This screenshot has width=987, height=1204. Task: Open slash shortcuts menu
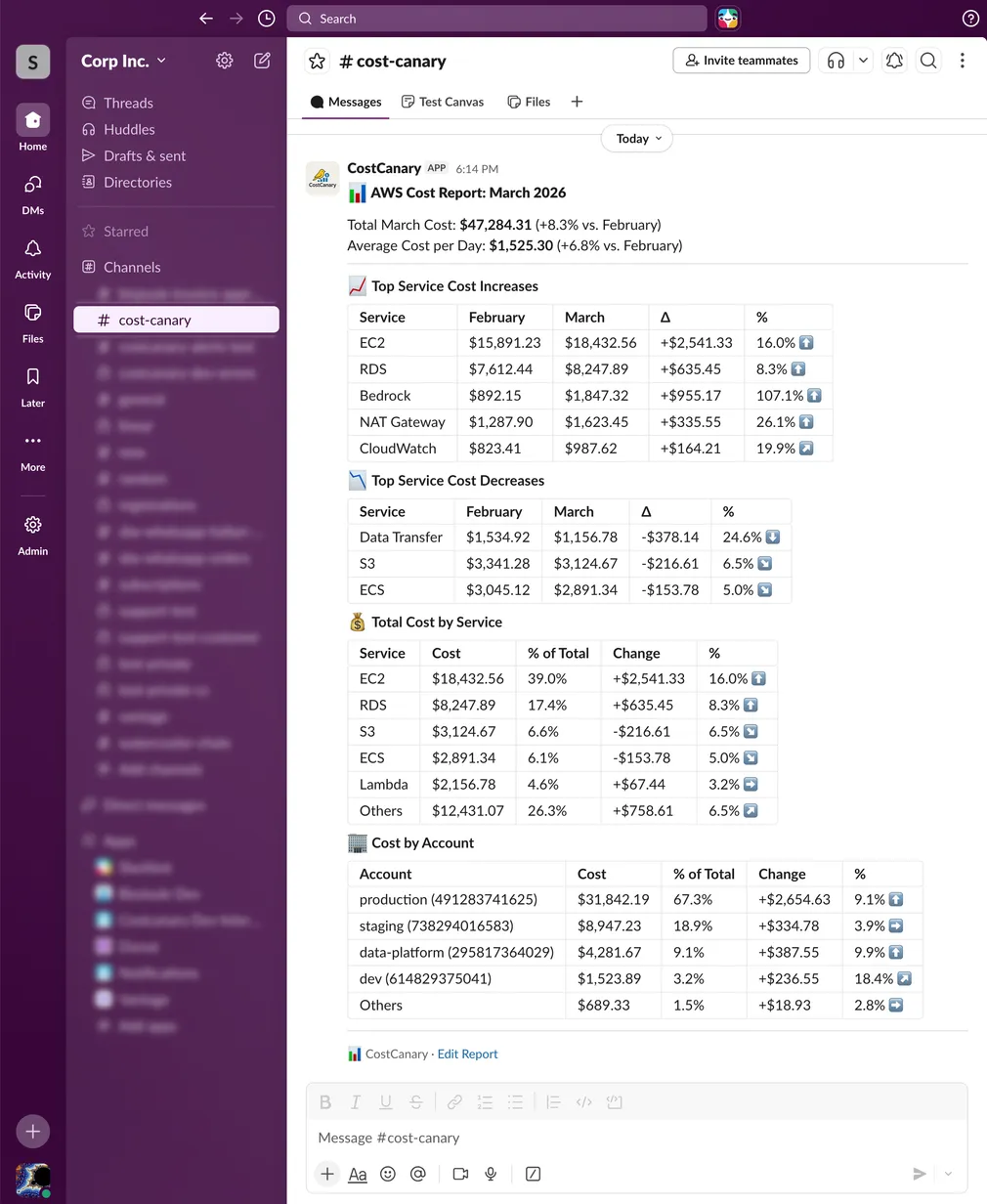tap(533, 1174)
